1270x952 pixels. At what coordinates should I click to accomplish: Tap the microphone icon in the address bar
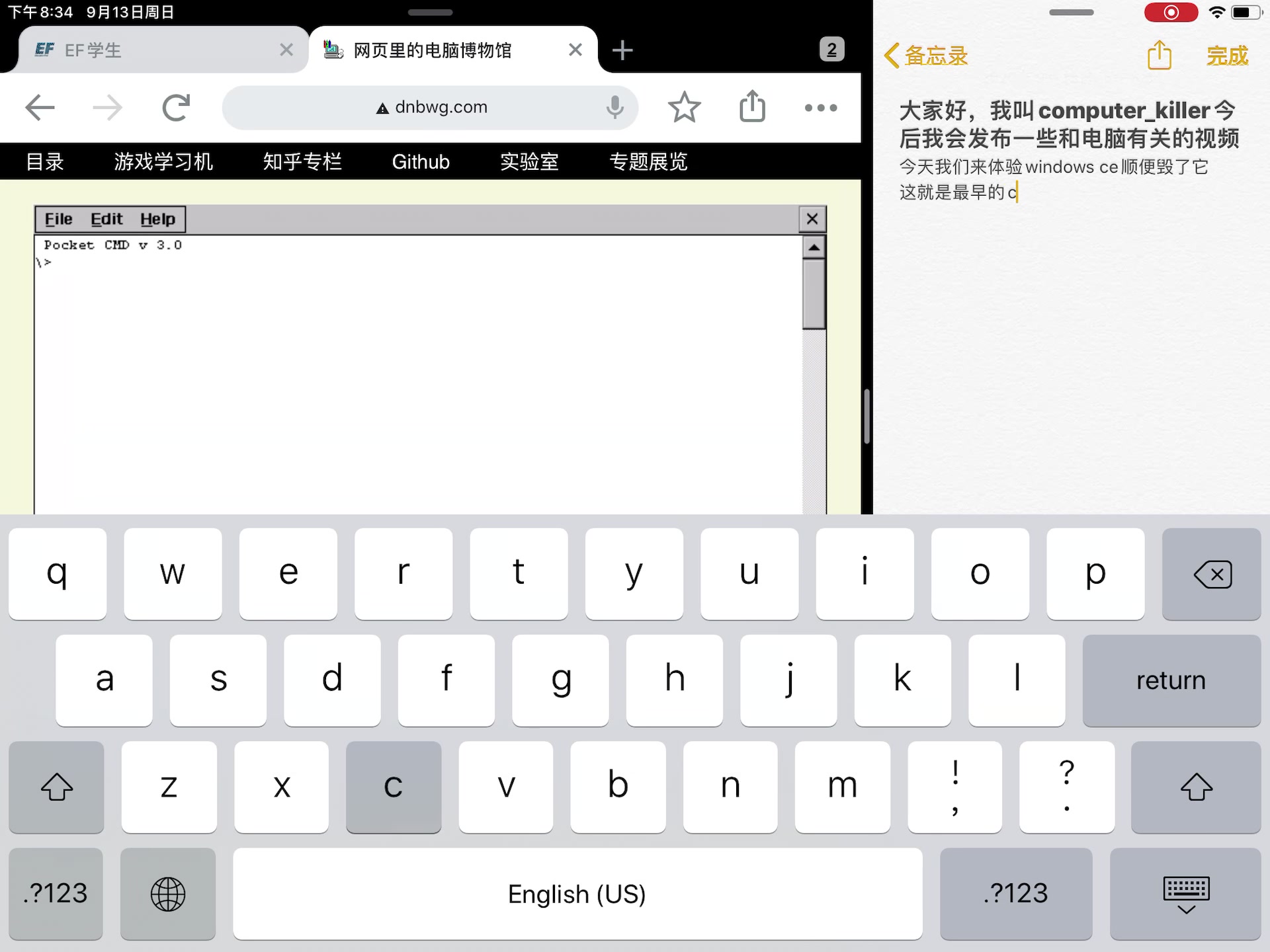coord(614,107)
